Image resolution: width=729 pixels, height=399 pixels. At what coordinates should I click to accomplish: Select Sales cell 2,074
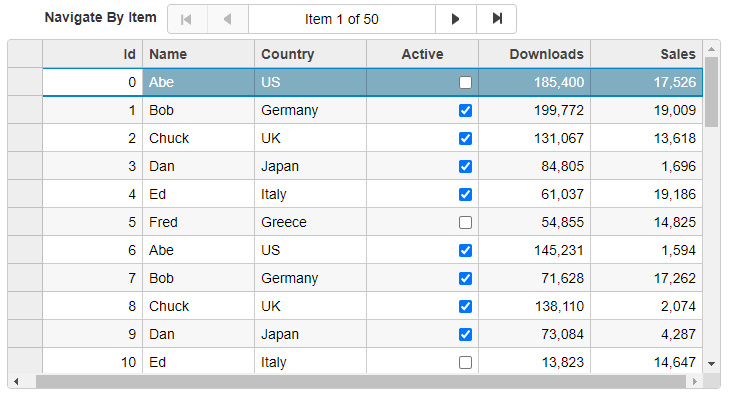pyautogui.click(x=647, y=306)
